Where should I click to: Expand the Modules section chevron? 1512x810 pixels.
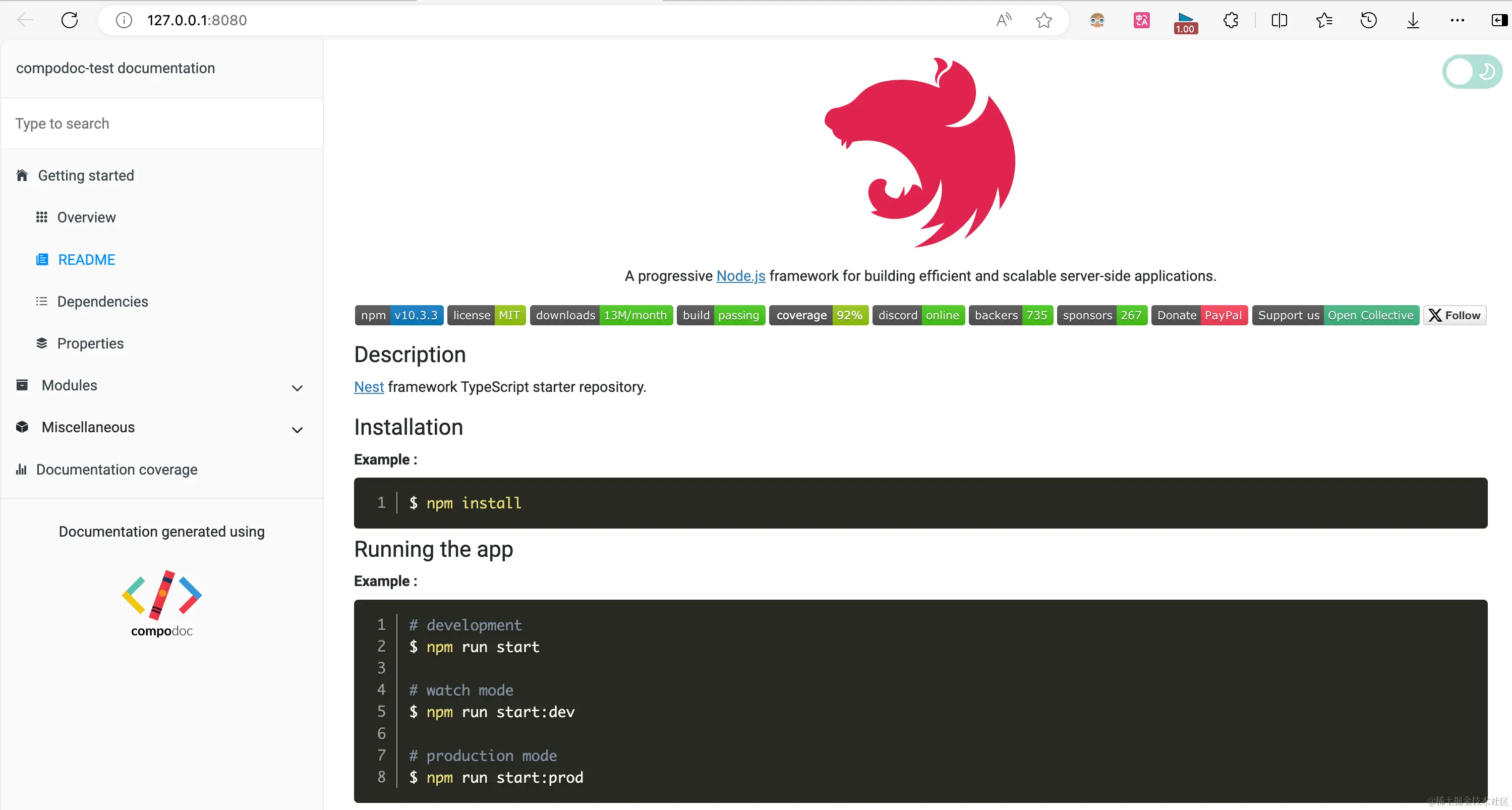(x=298, y=388)
